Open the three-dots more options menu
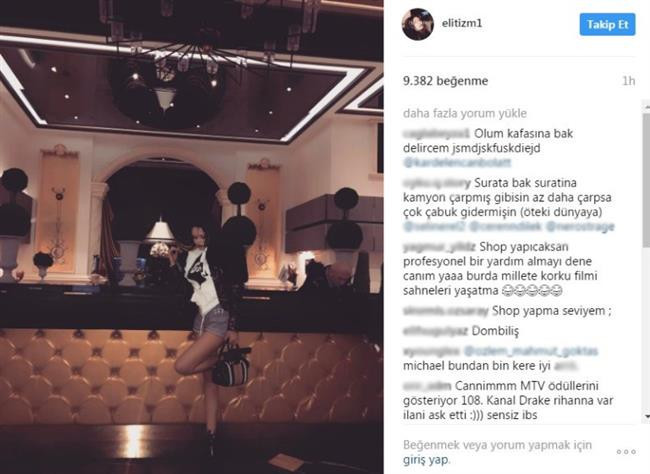 tap(626, 452)
